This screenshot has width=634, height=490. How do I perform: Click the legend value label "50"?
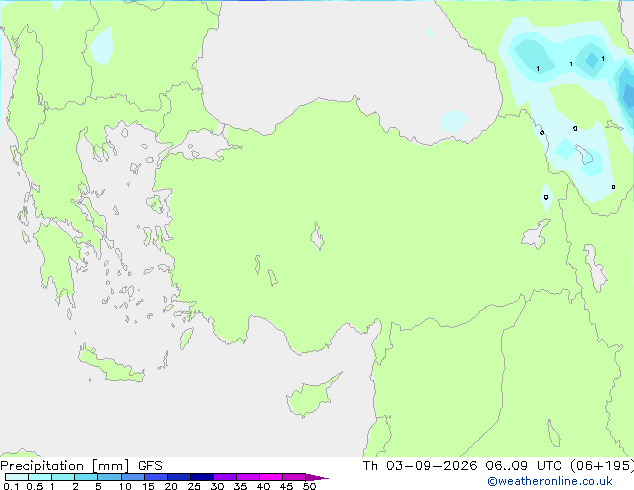[309, 486]
